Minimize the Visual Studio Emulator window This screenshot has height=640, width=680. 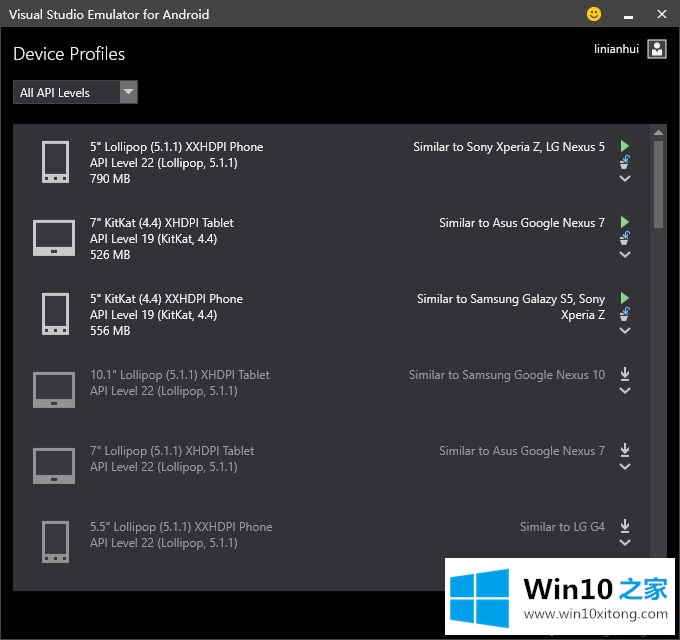click(628, 15)
